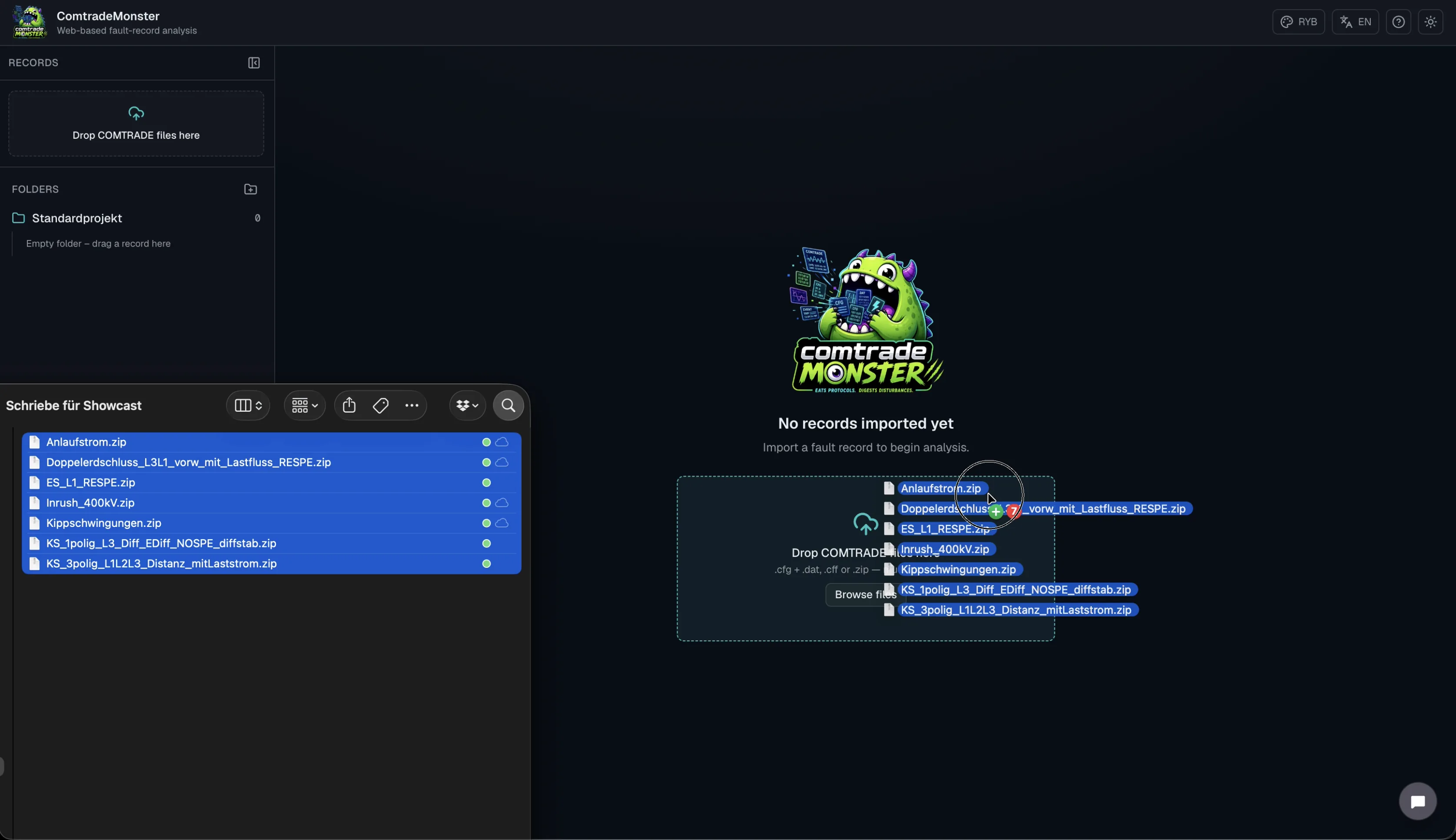Open the help icon in the header
1456x840 pixels.
[x=1398, y=22]
